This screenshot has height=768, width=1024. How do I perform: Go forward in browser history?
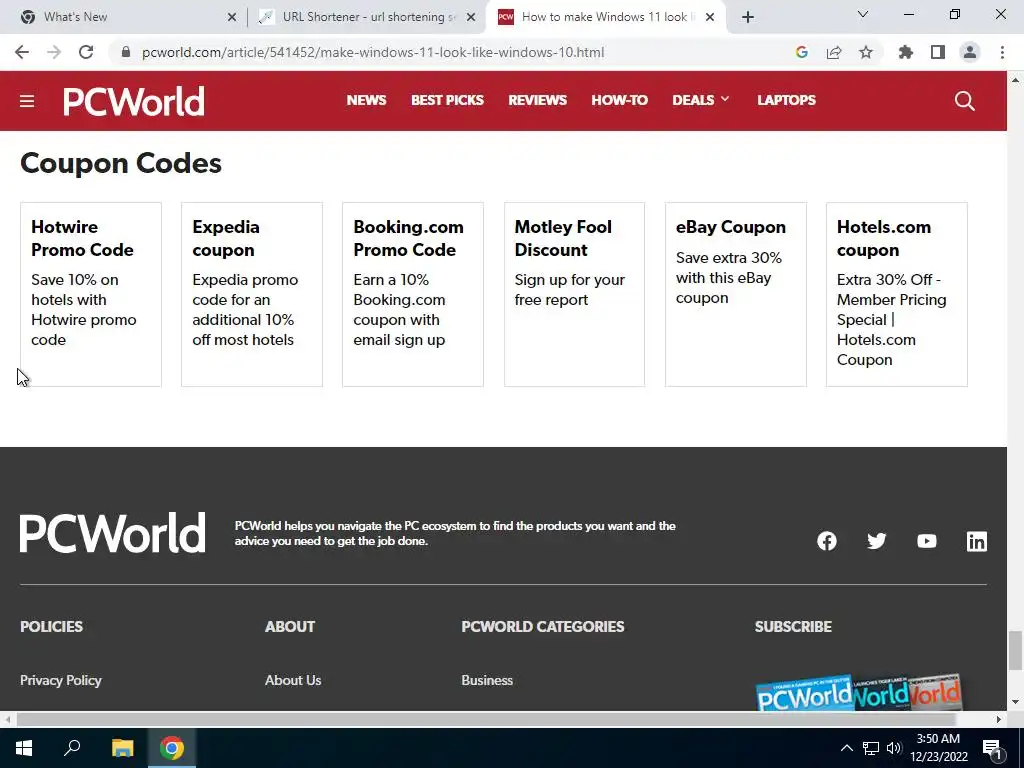54,52
